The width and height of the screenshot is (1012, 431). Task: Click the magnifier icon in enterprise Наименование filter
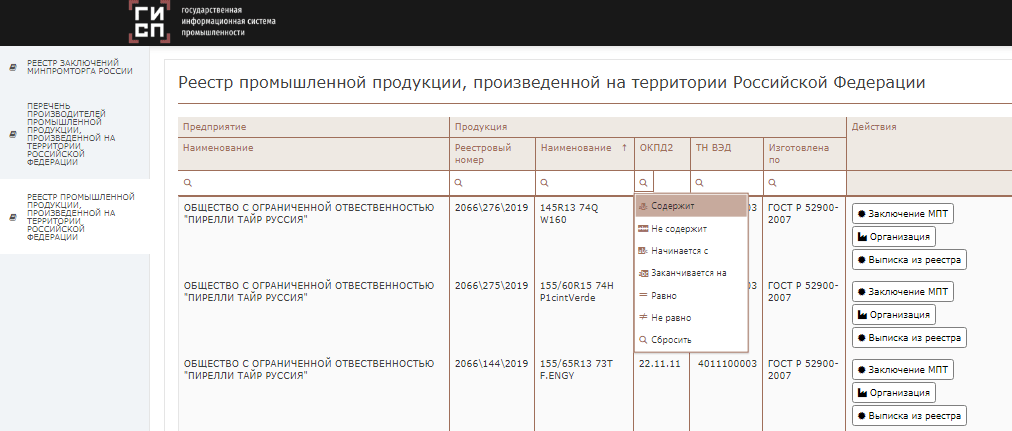(x=188, y=184)
